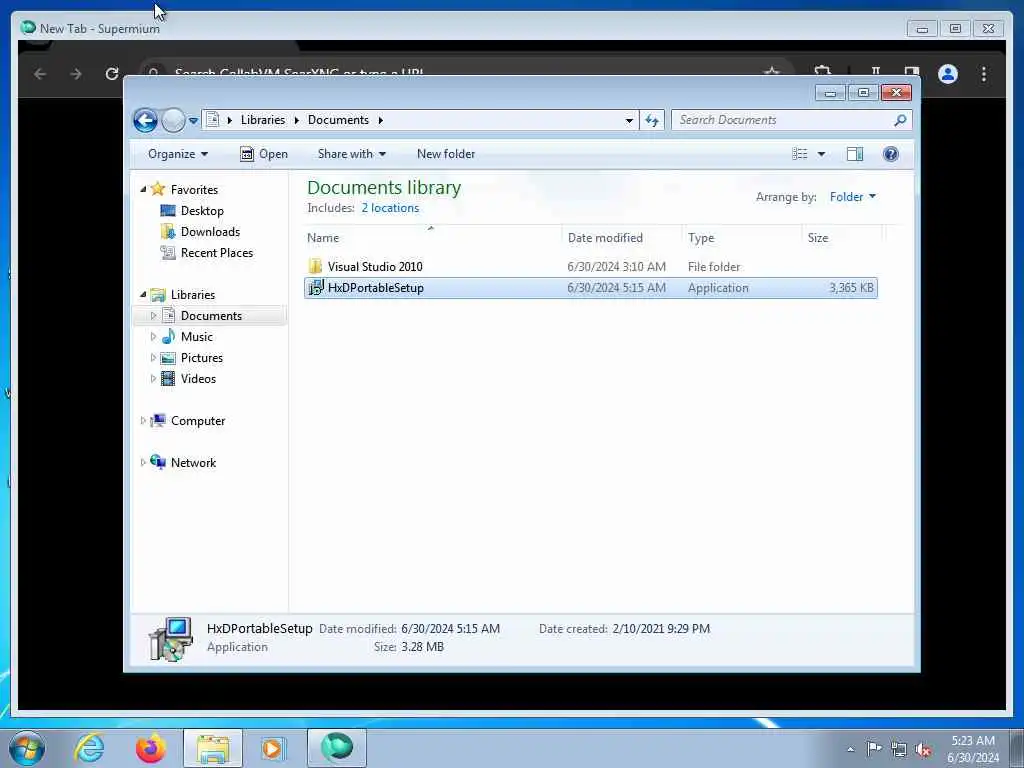
Task: Open Arrange by Folder dropdown
Action: click(853, 197)
